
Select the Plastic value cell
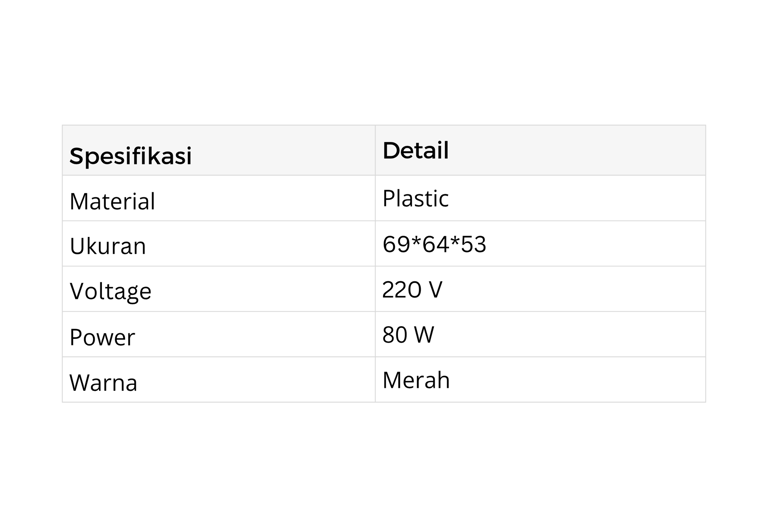(x=415, y=198)
